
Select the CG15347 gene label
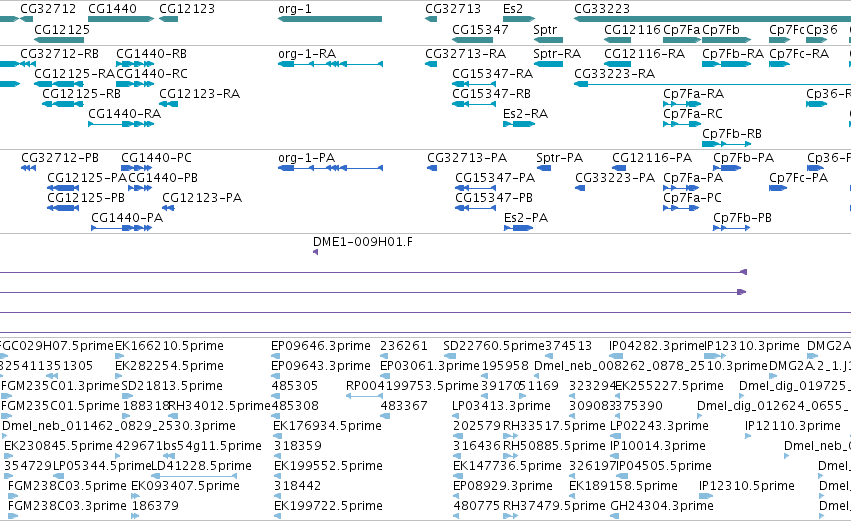tap(480, 29)
